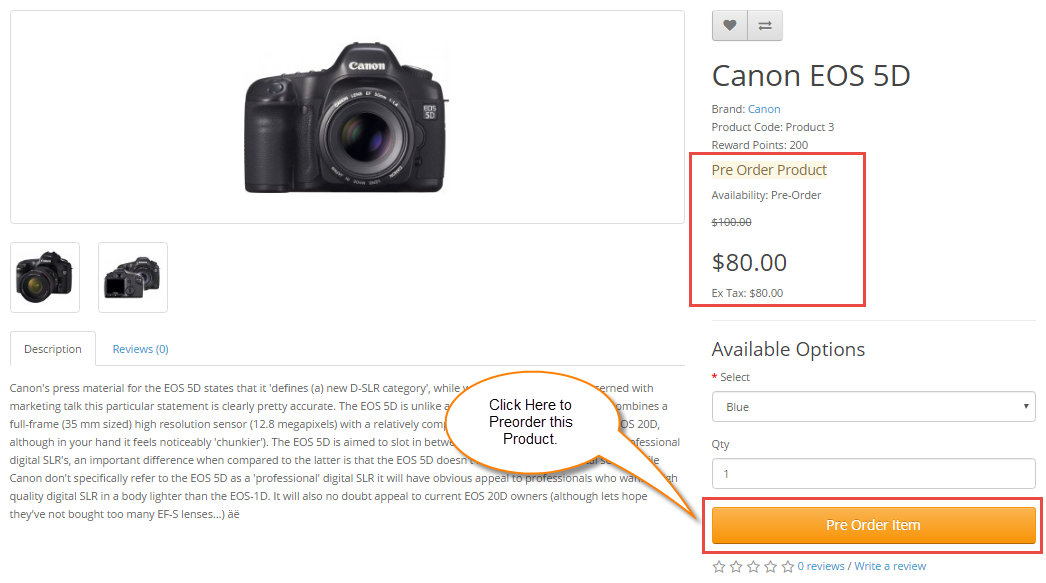Viewport: 1046px width, 583px height.
Task: Select the second camera thumbnail image
Action: (133, 277)
